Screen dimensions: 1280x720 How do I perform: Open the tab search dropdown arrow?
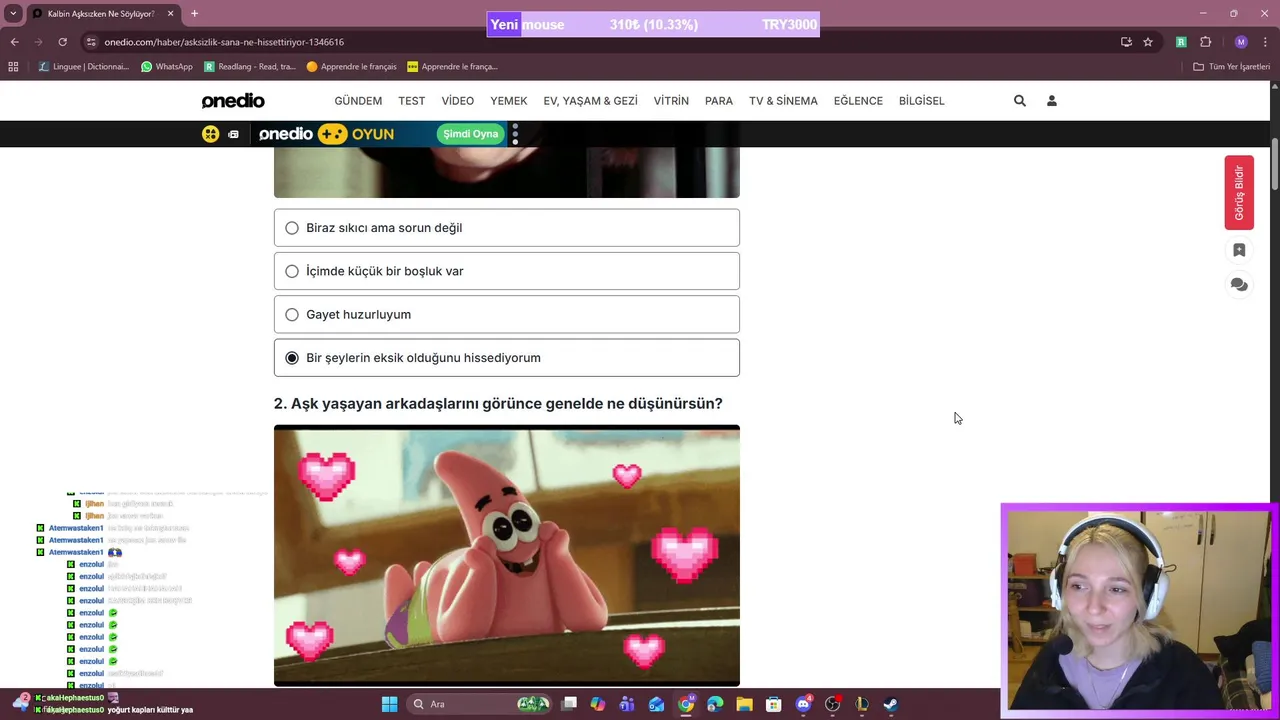[x=13, y=14]
